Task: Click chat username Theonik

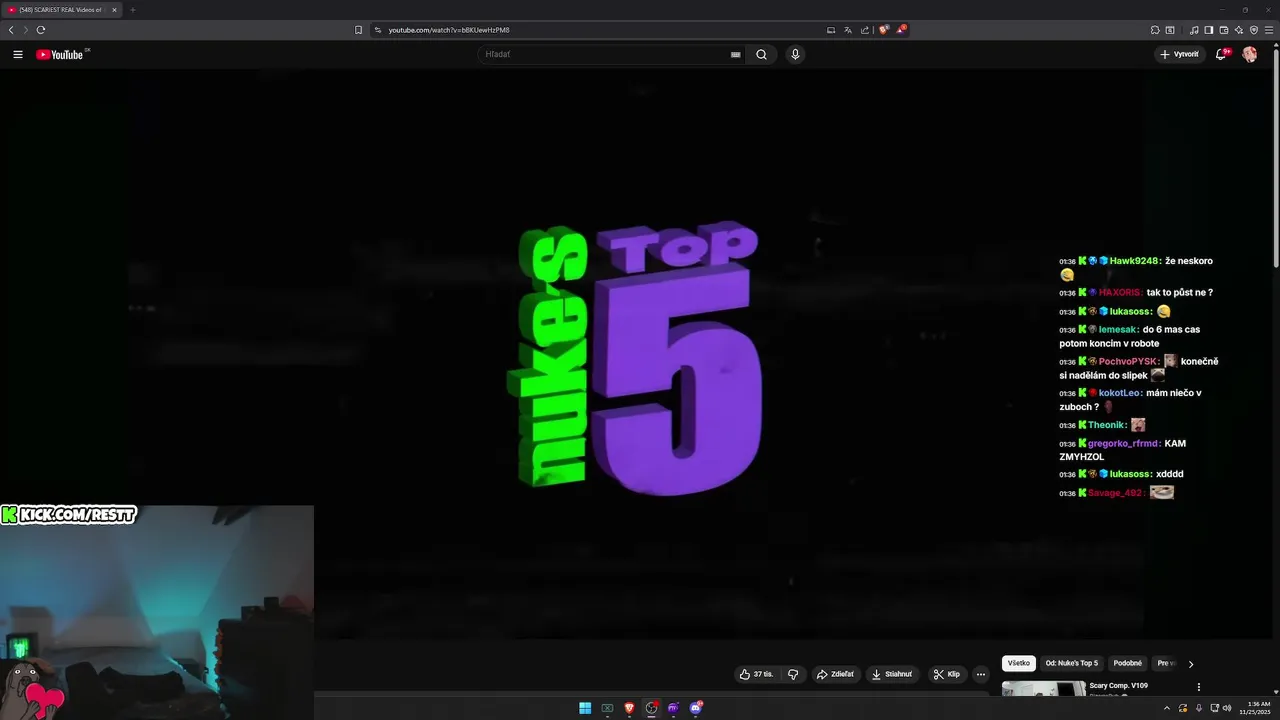Action: coord(1107,425)
